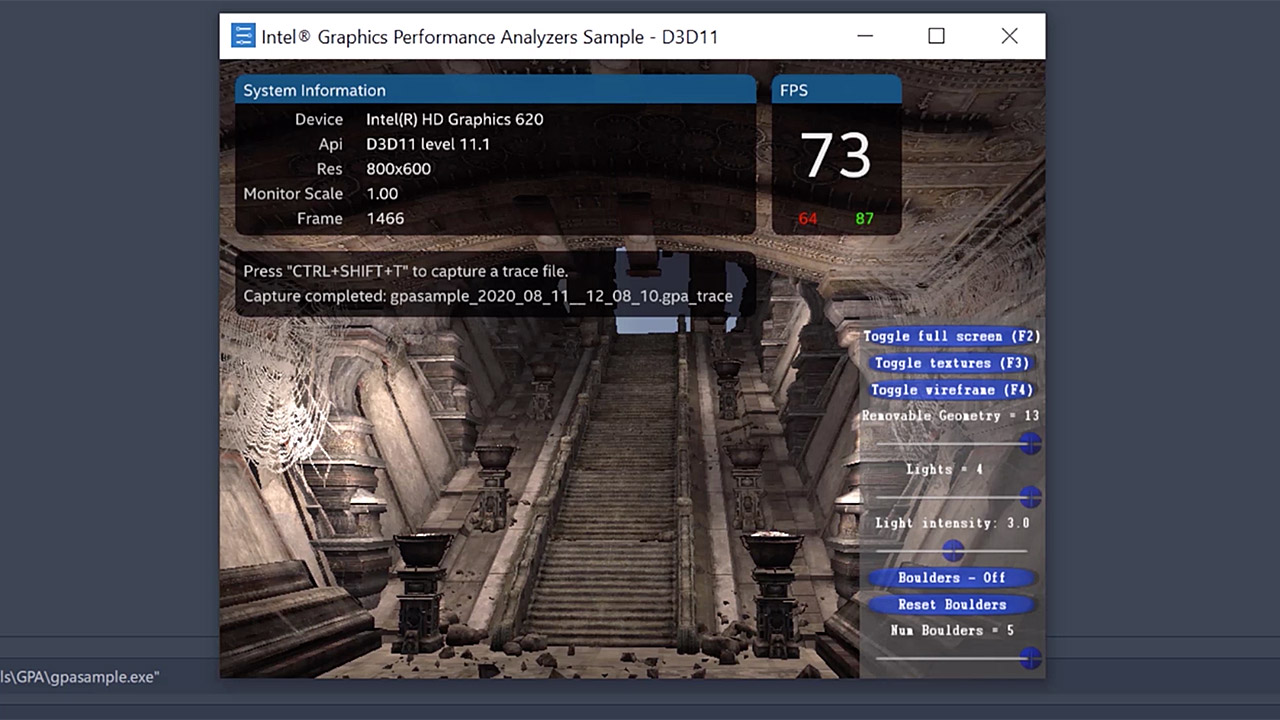The image size is (1280, 720).
Task: Toggle textures rendering off
Action: click(951, 363)
